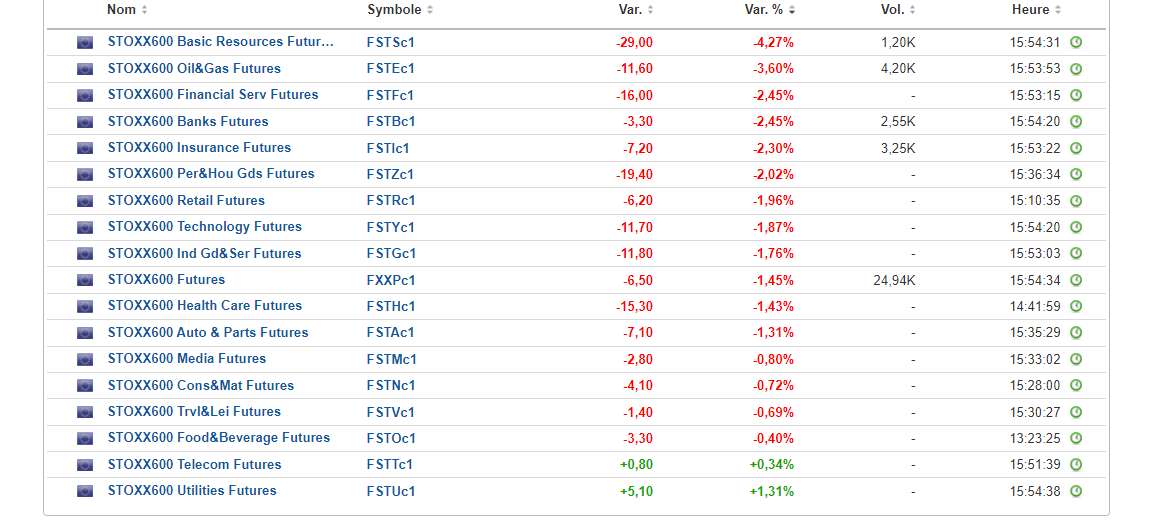Click the flag icon beside STOXX600 Media Futures
Image resolution: width=1150 pixels, height=524 pixels.
click(x=85, y=359)
